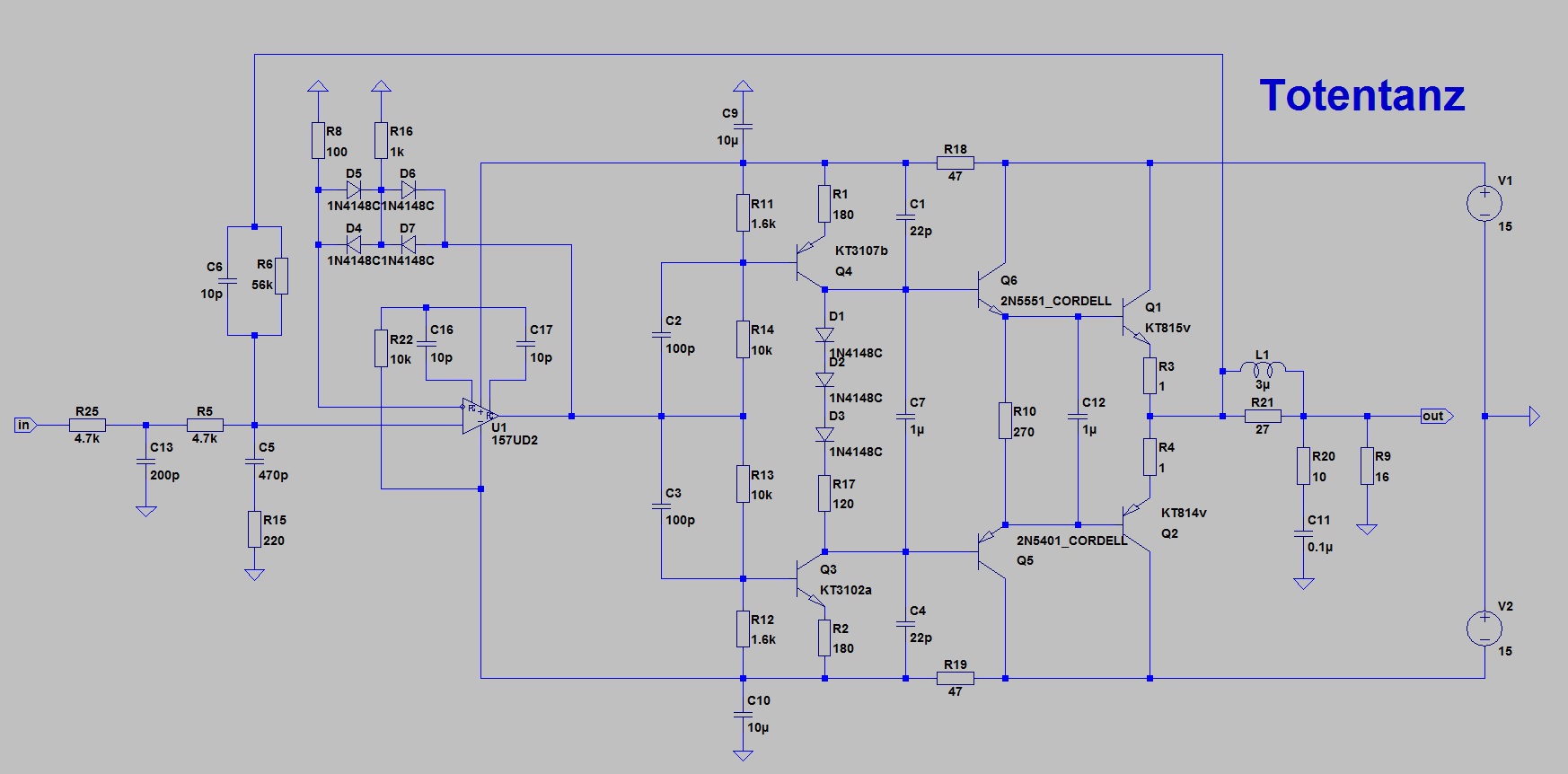The height and width of the screenshot is (774, 1568).
Task: Click the 'R11' reference label
Action: (762, 204)
